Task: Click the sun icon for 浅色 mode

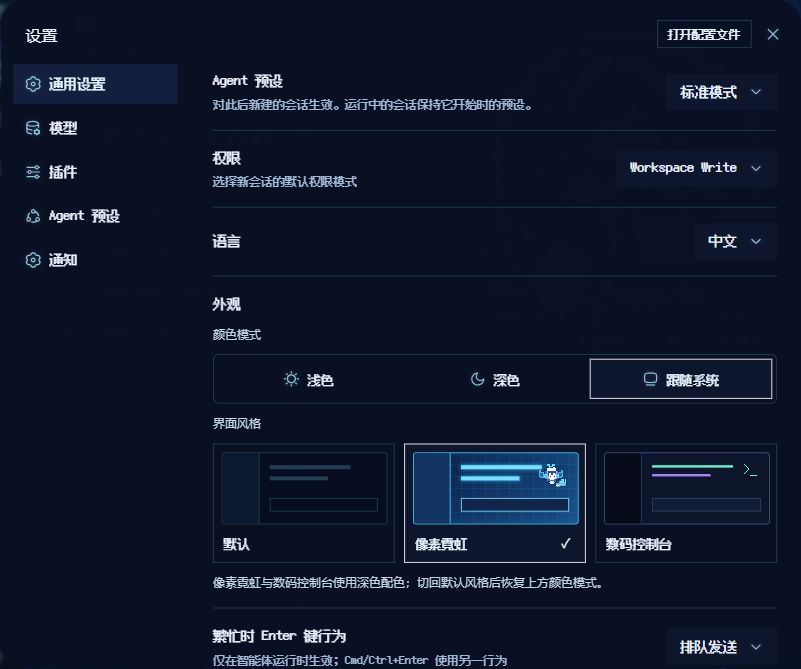Action: point(291,379)
